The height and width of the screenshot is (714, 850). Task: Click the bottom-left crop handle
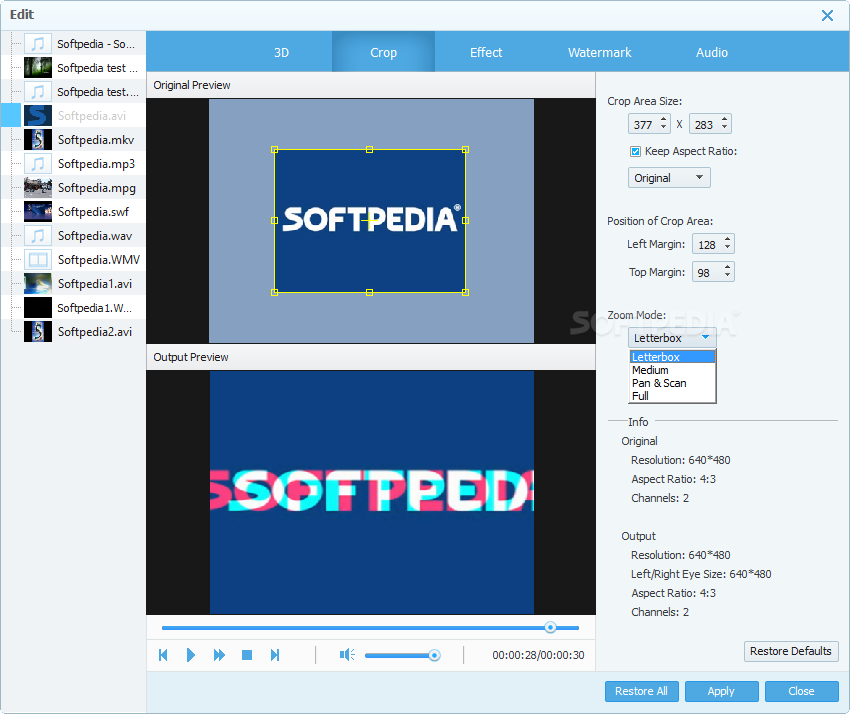point(274,292)
